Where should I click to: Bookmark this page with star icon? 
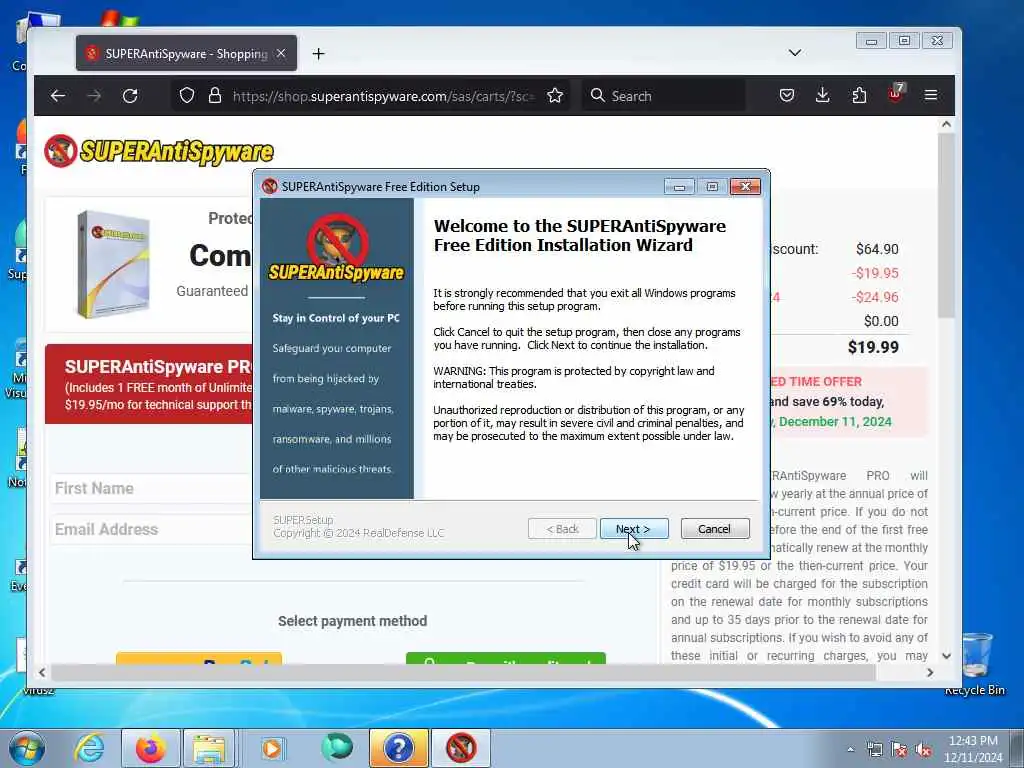pos(555,96)
